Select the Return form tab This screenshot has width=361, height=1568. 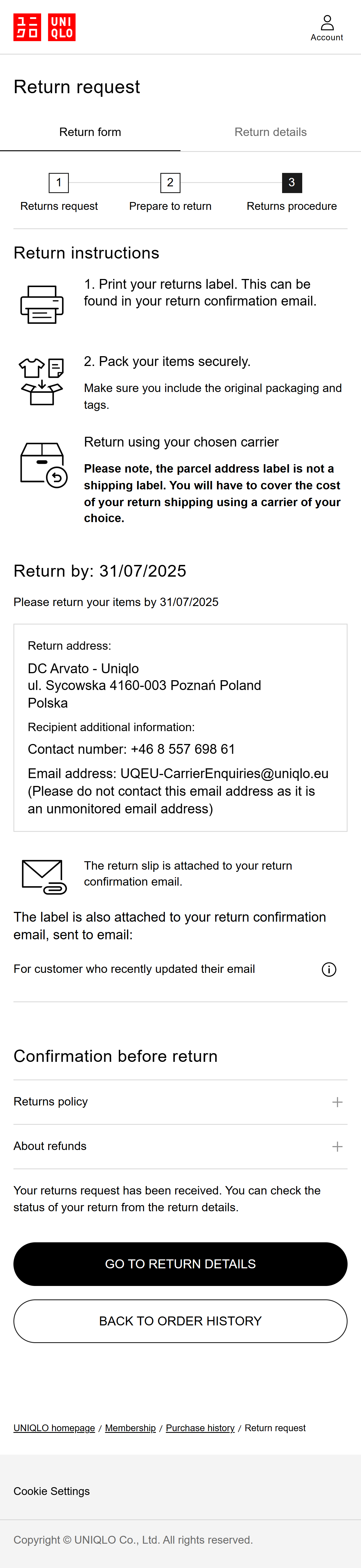pyautogui.click(x=90, y=132)
